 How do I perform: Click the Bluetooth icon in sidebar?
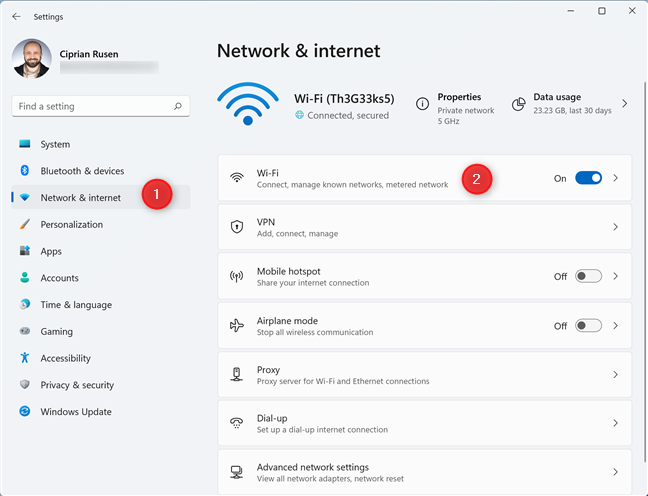25,170
